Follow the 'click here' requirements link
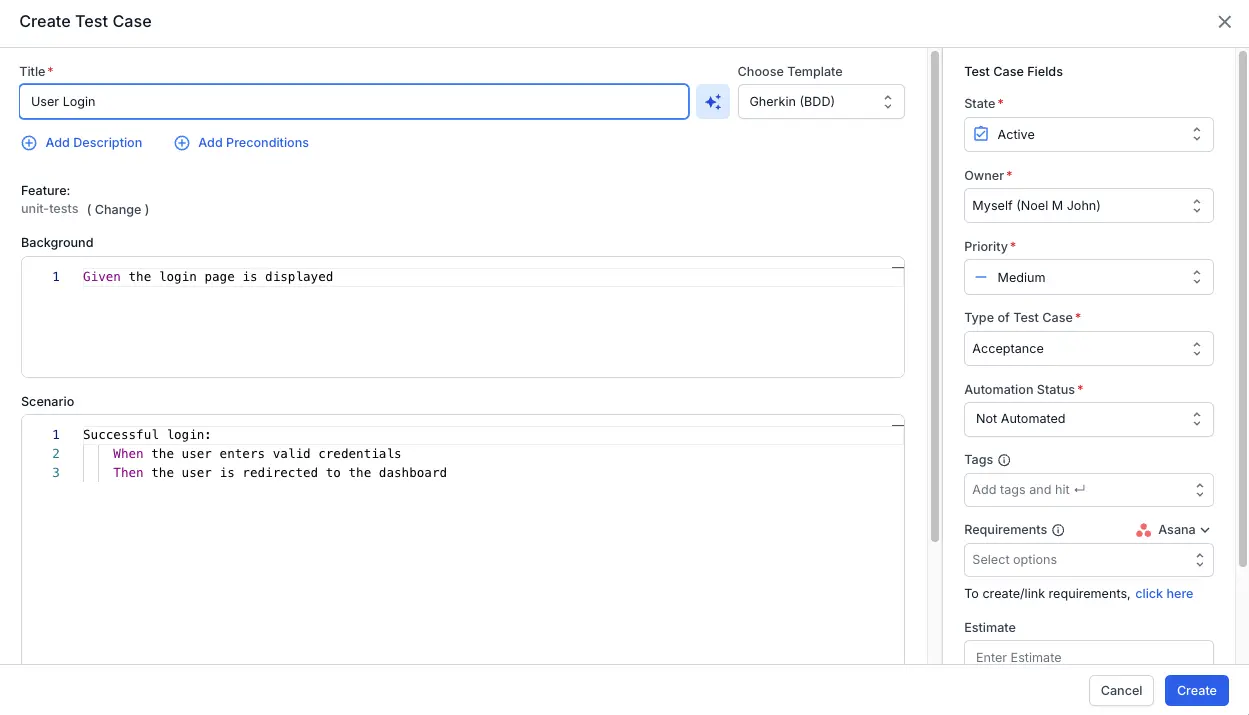This screenshot has height=715, width=1249. click(1164, 594)
